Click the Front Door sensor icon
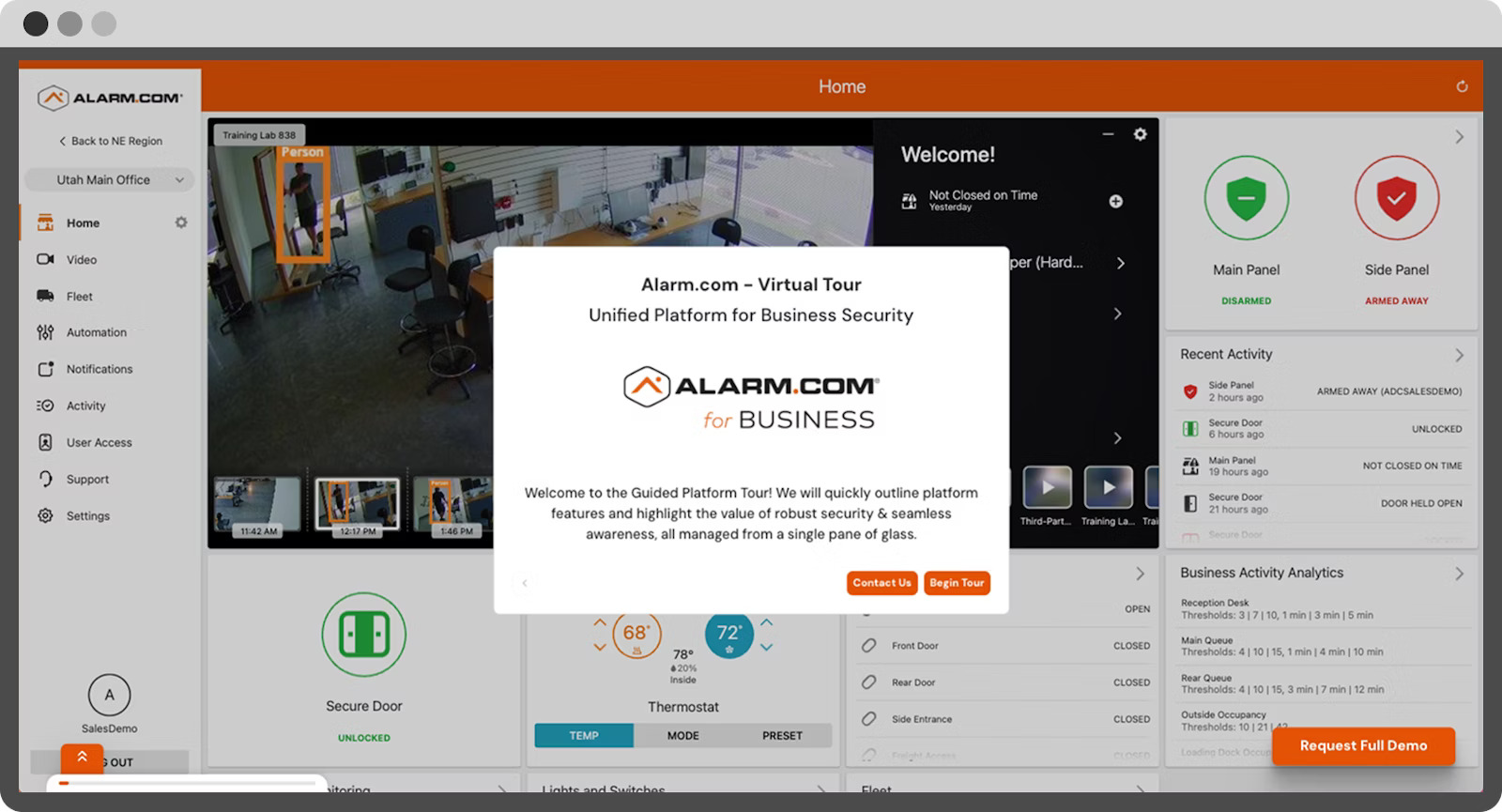 (869, 646)
